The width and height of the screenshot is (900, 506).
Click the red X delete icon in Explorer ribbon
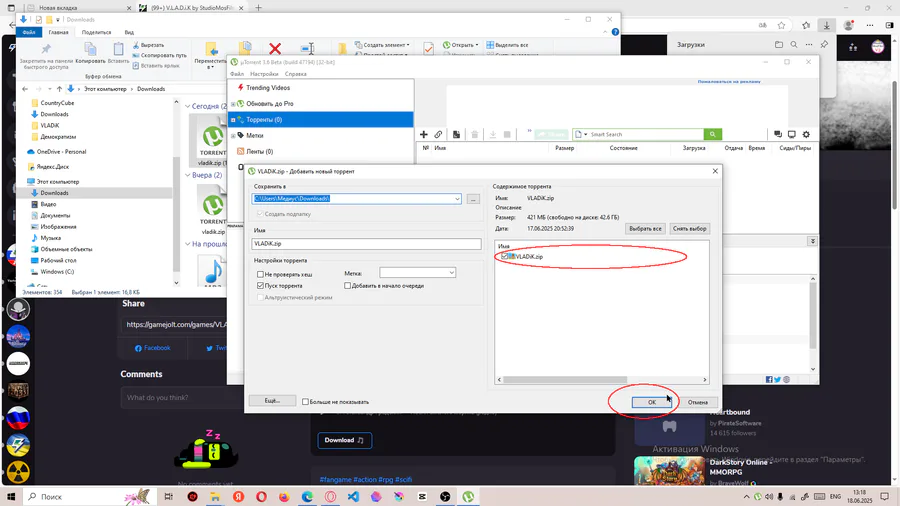(x=275, y=49)
